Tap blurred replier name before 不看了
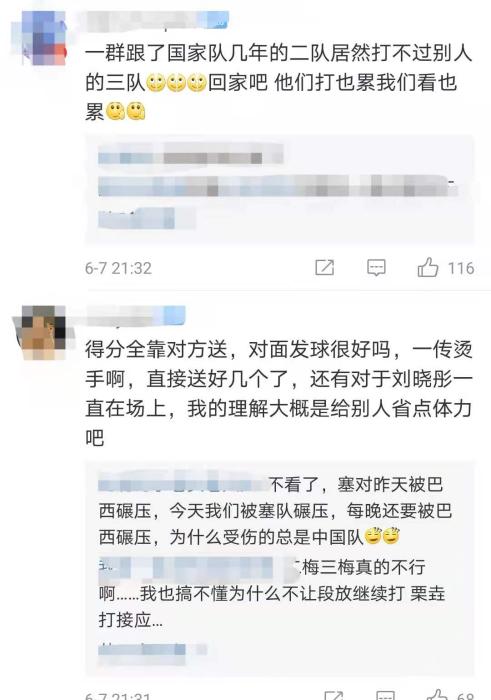 183,484
